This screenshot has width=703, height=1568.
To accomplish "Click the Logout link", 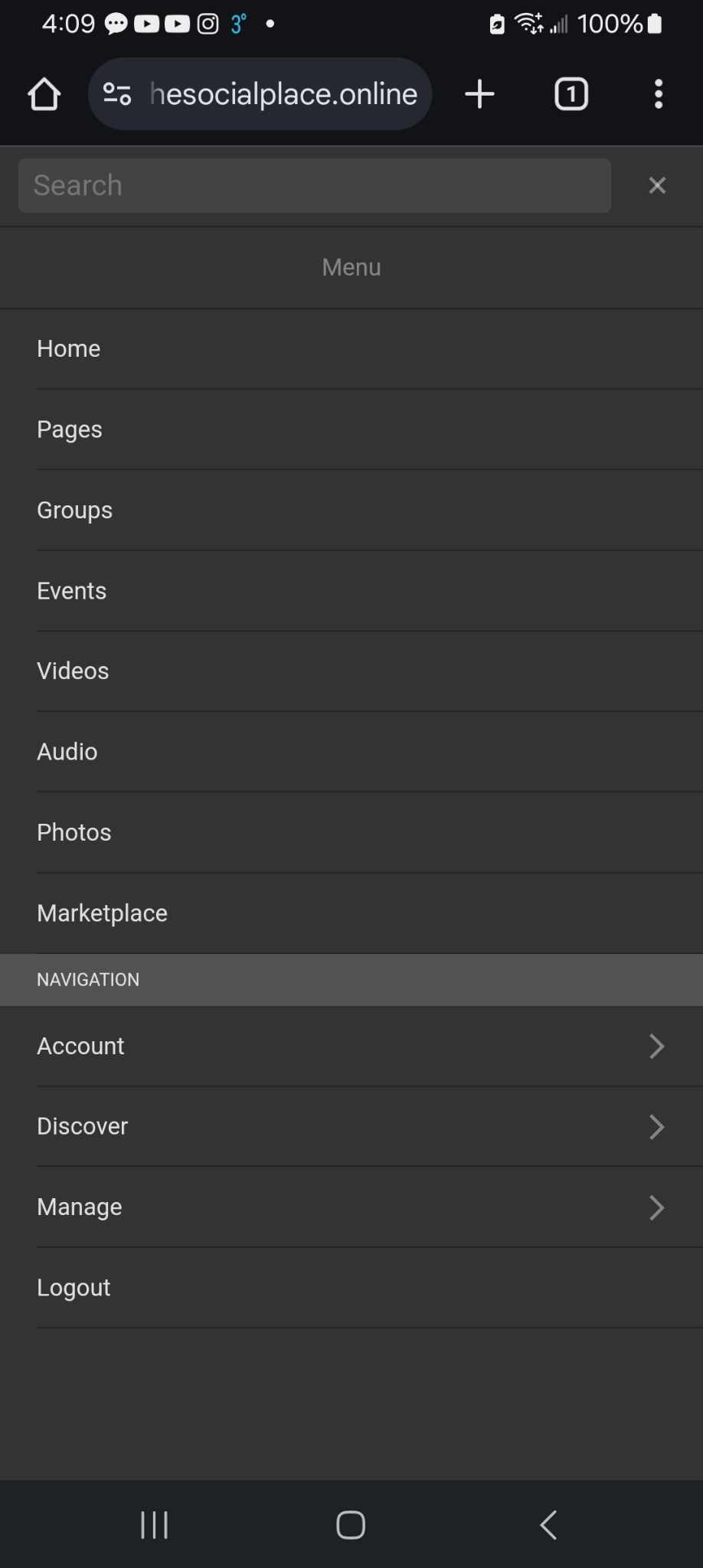I will pos(74,1288).
